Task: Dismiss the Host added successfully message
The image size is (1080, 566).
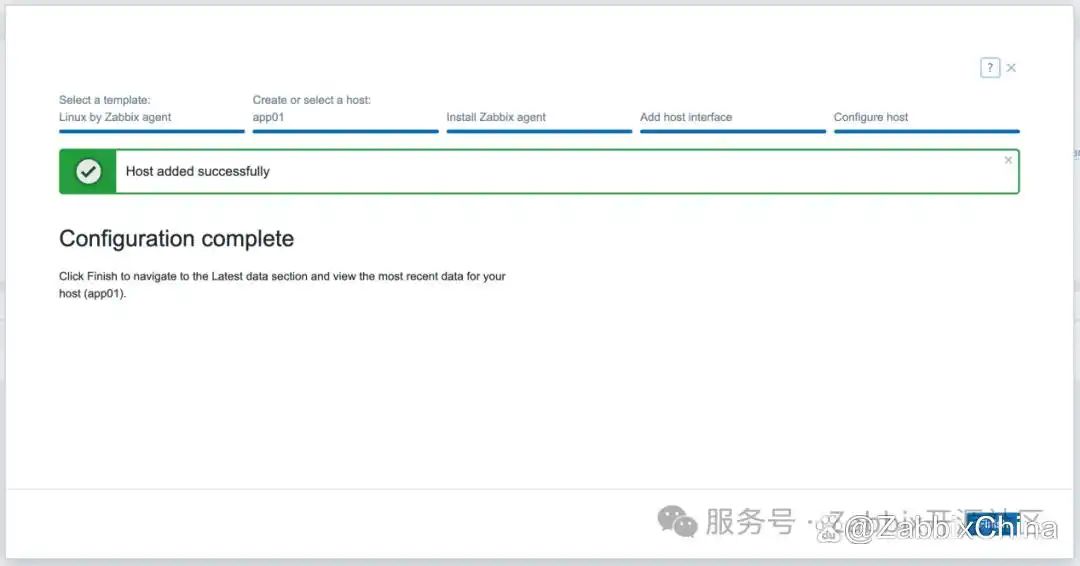Action: 1008,160
